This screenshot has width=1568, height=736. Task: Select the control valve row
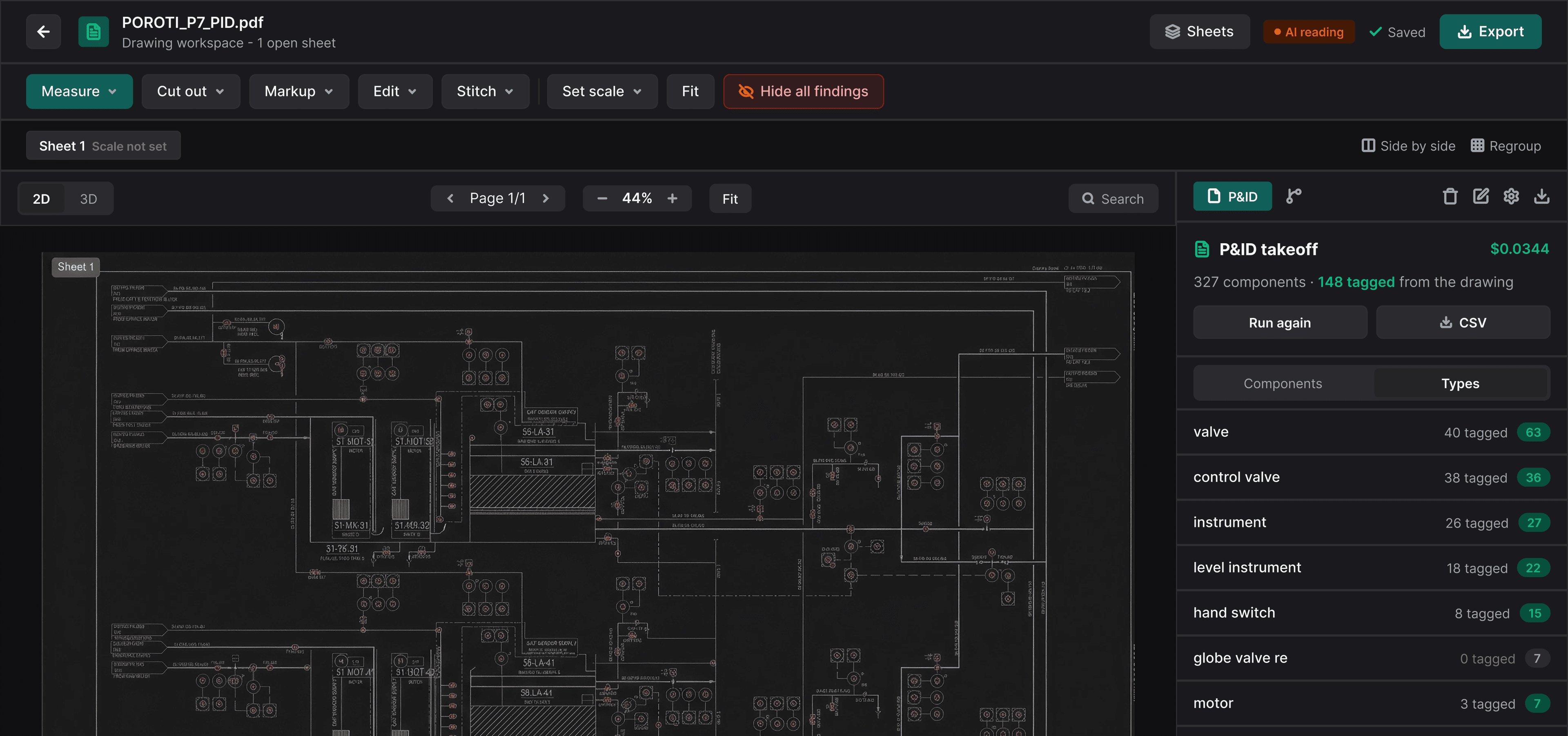[x=1372, y=478]
